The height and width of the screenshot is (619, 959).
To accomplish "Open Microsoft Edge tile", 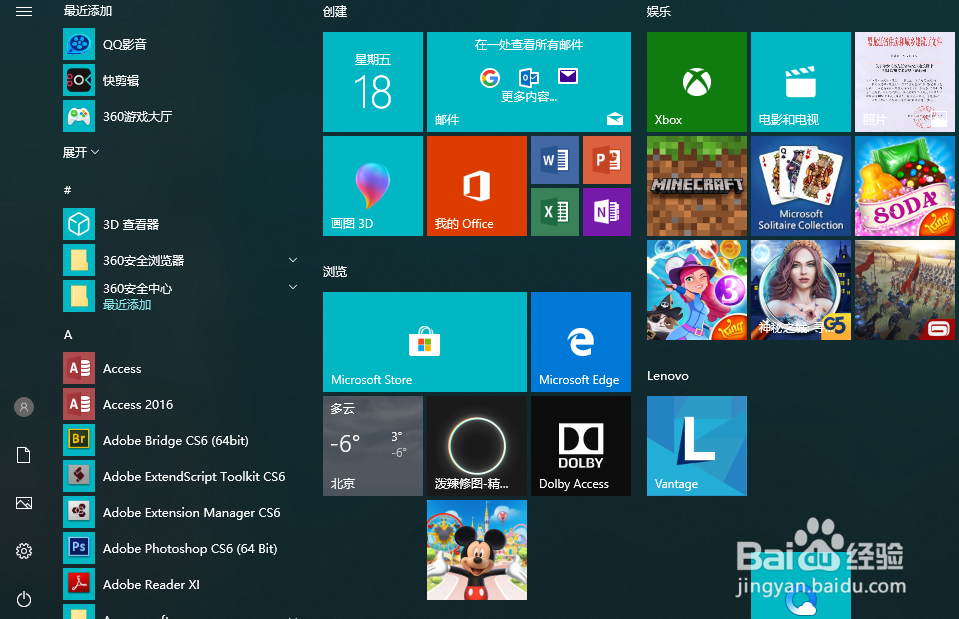I will [x=580, y=342].
